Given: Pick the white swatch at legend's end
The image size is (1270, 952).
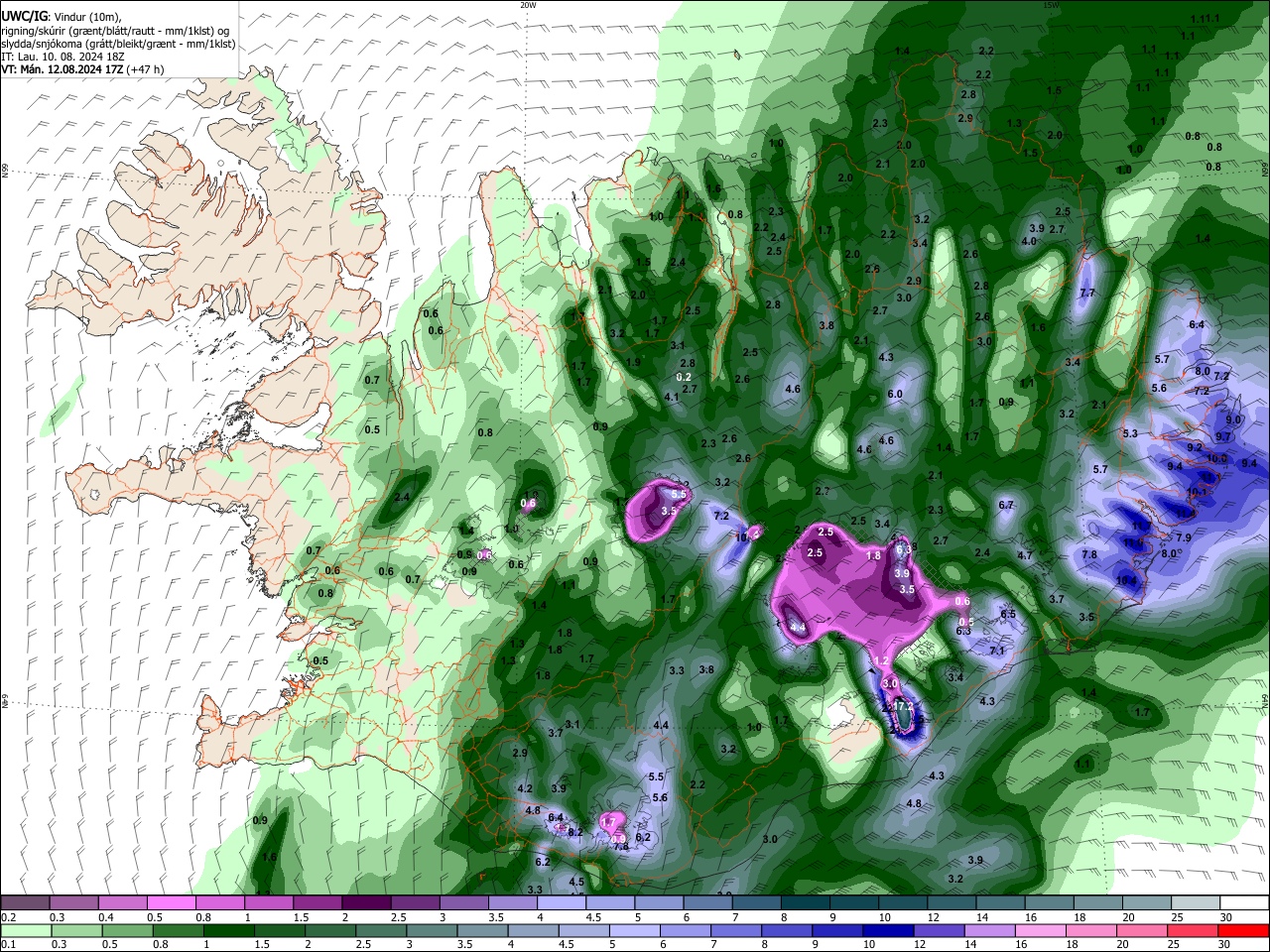Looking at the screenshot, I should 1244,903.
